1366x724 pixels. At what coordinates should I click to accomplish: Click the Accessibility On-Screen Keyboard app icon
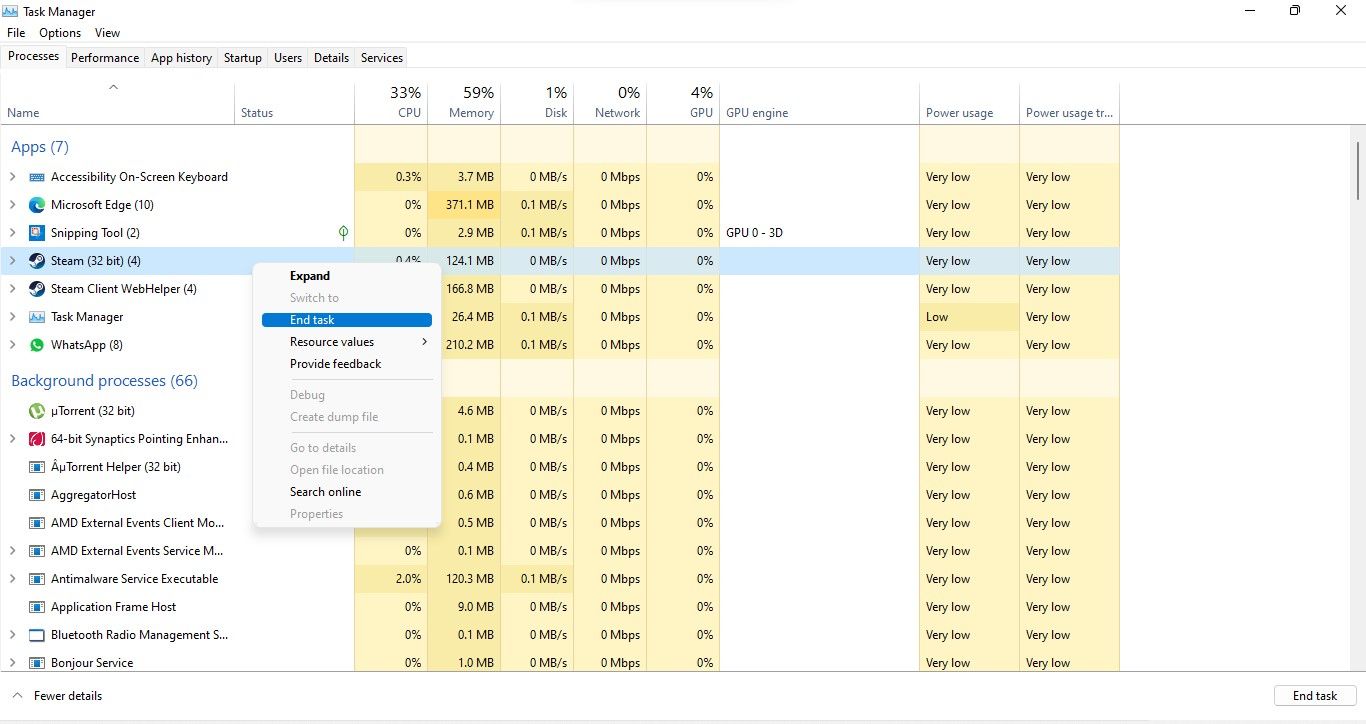37,177
